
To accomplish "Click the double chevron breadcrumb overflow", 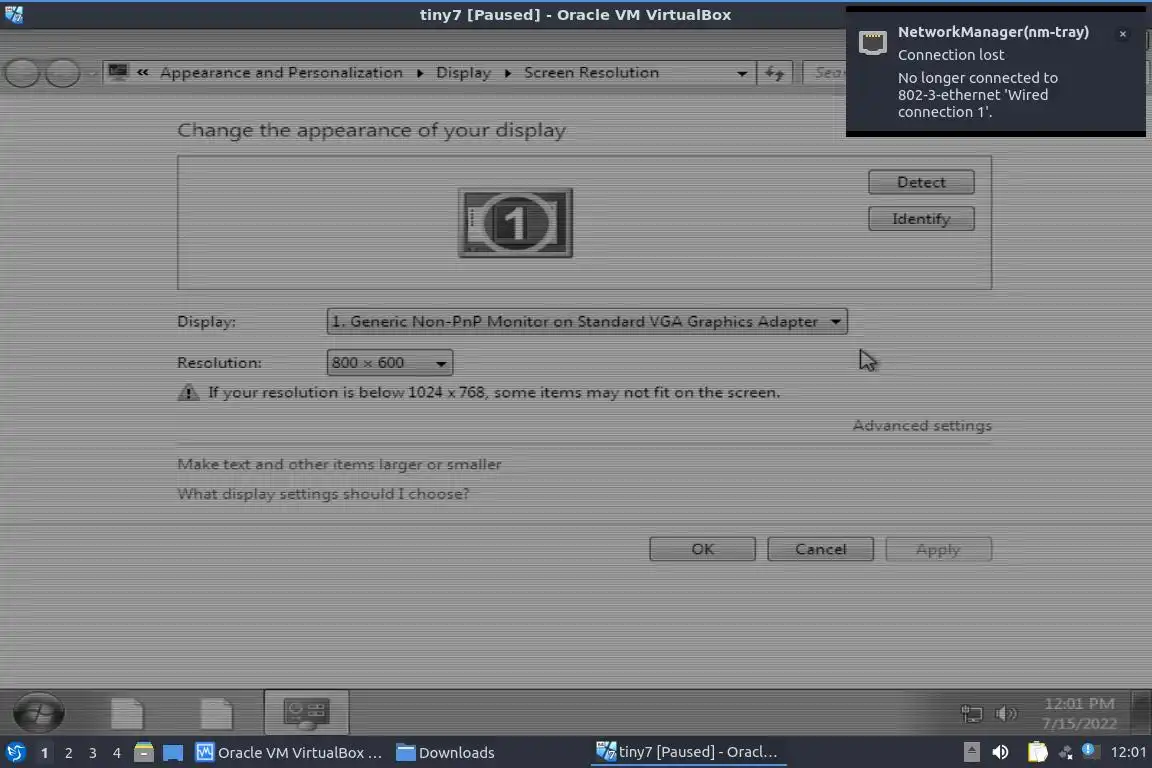I will [x=143, y=72].
